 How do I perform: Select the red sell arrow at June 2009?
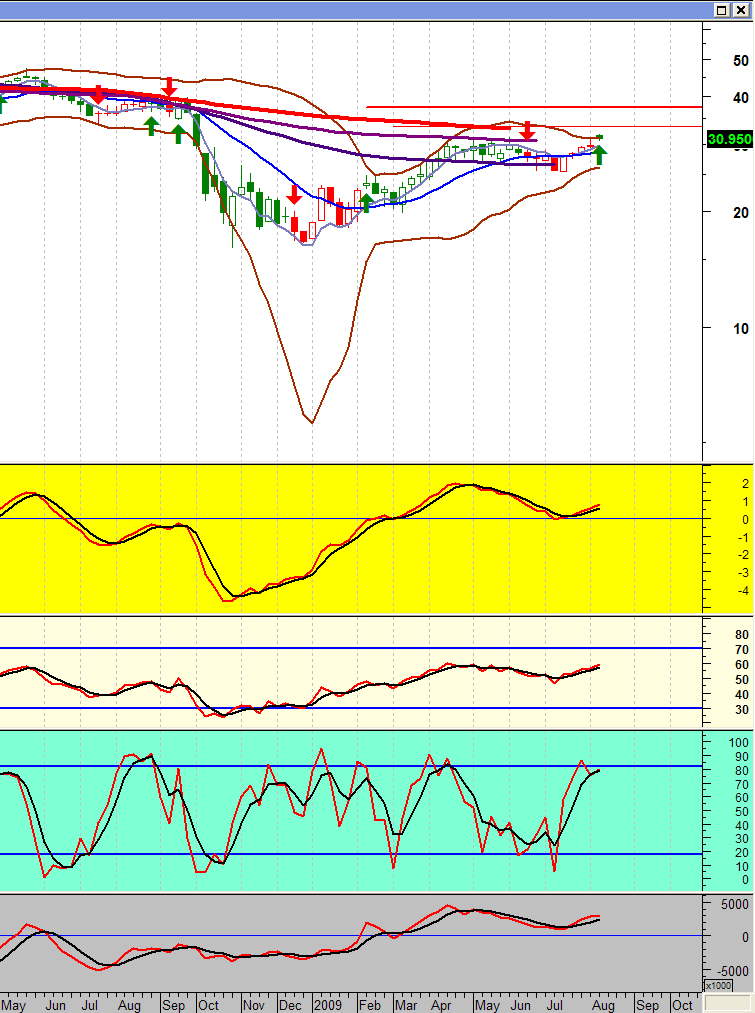tap(528, 131)
